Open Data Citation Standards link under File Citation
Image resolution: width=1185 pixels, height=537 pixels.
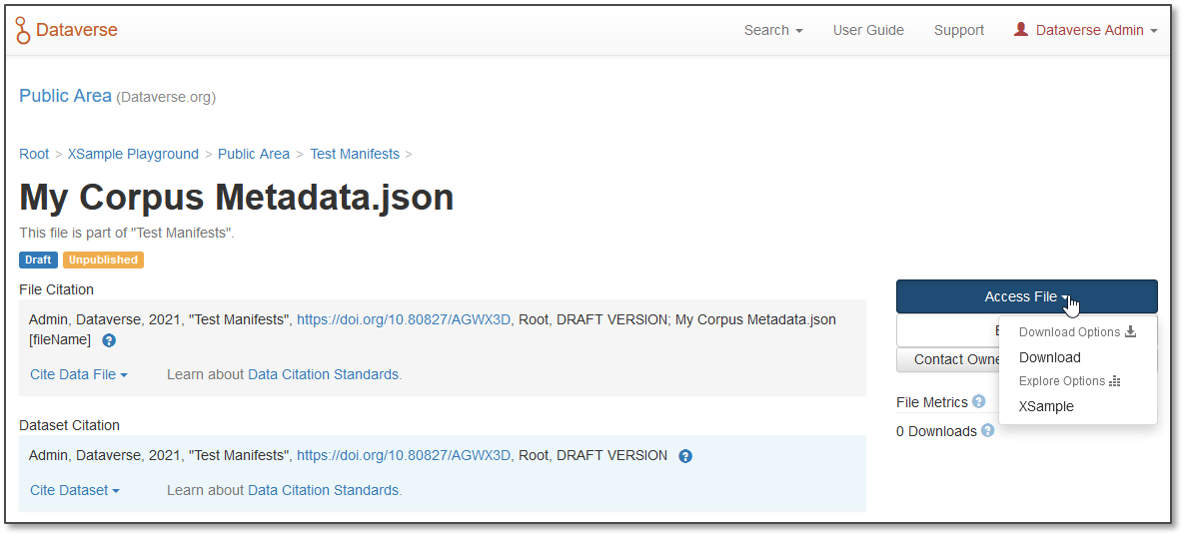tap(323, 374)
